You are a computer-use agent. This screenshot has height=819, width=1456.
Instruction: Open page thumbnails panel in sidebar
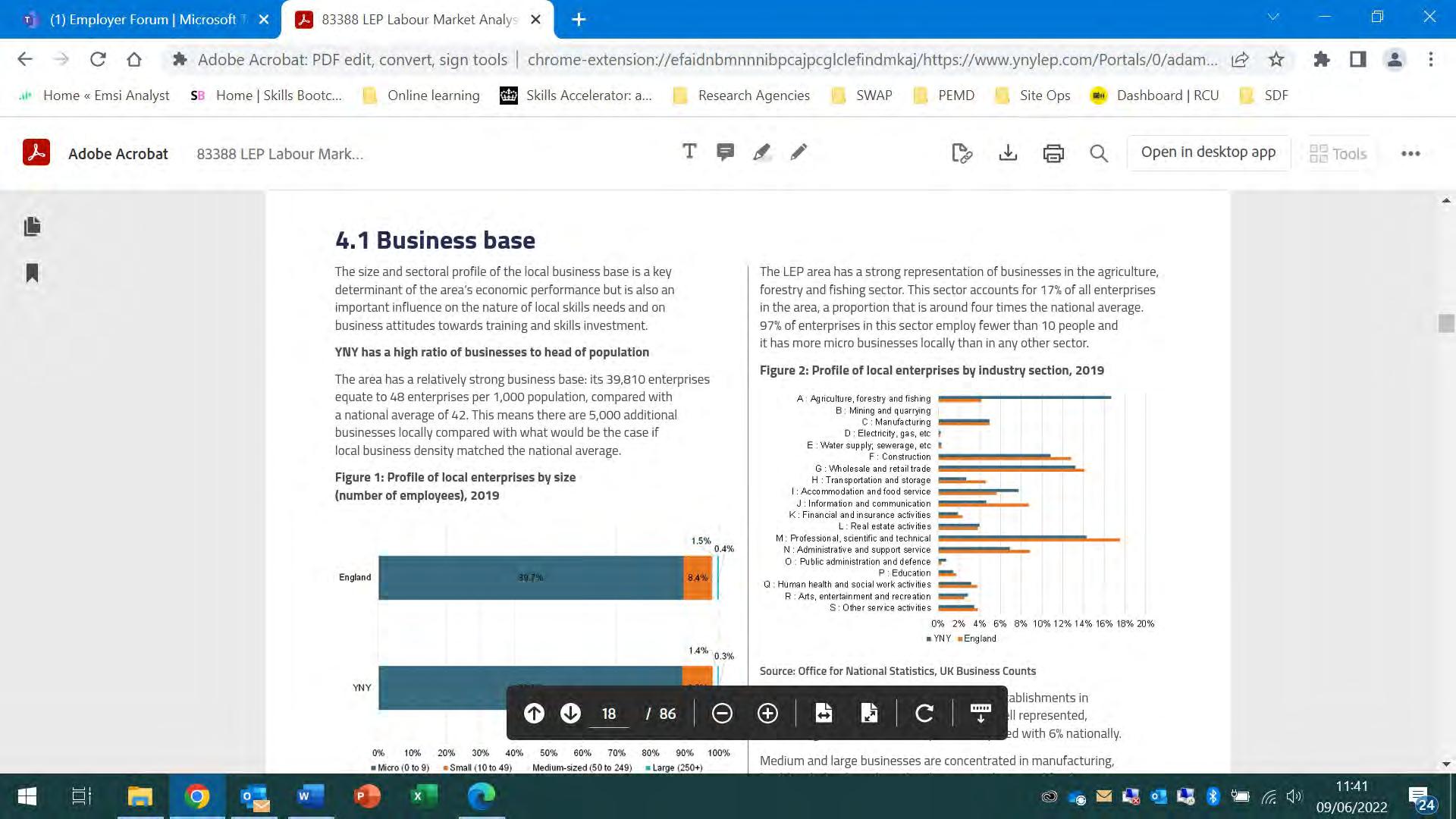coord(32,226)
